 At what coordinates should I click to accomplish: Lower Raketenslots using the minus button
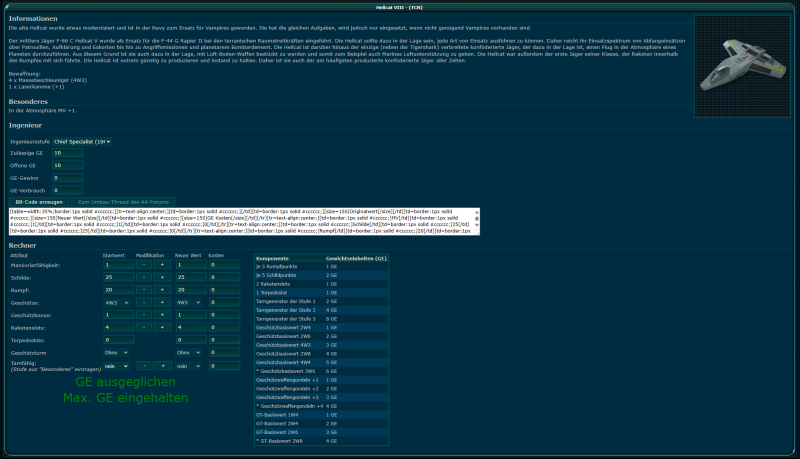(144, 327)
